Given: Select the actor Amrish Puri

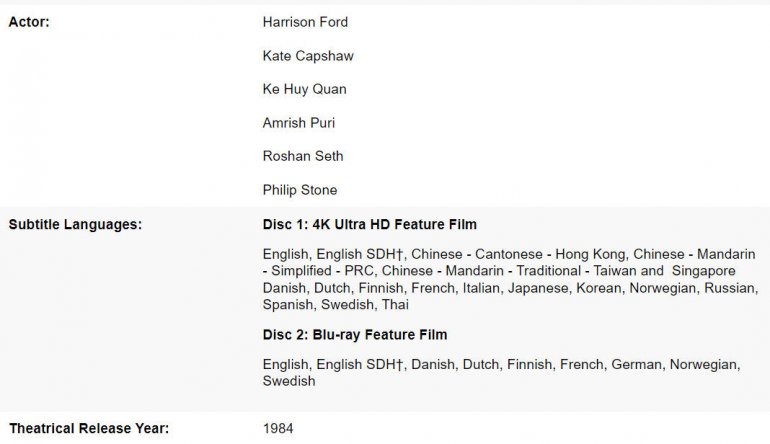Looking at the screenshot, I should pos(299,123).
